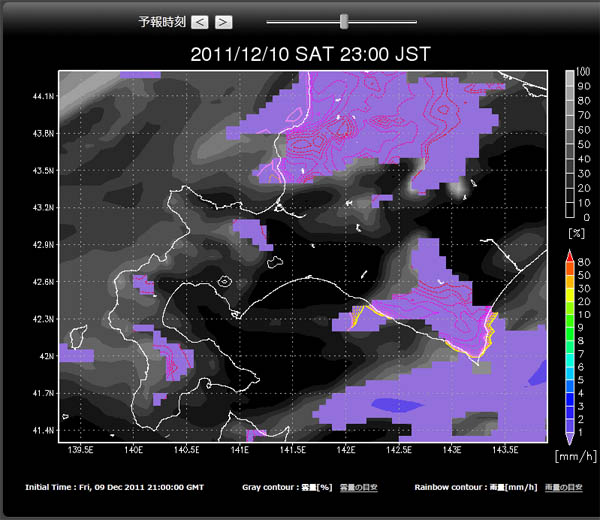Click the '41.4N' latitude axis label
Screen dimensions: 600x520
click(43, 430)
